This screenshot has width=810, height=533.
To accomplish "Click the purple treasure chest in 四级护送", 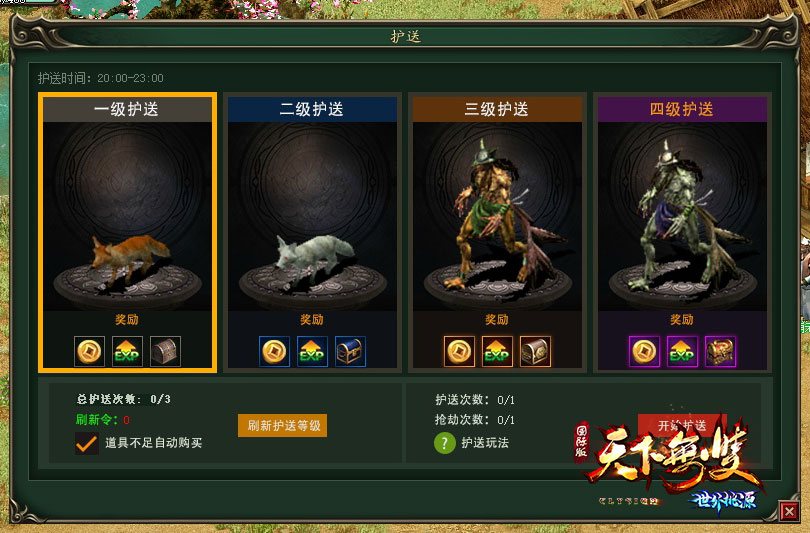I will click(720, 351).
